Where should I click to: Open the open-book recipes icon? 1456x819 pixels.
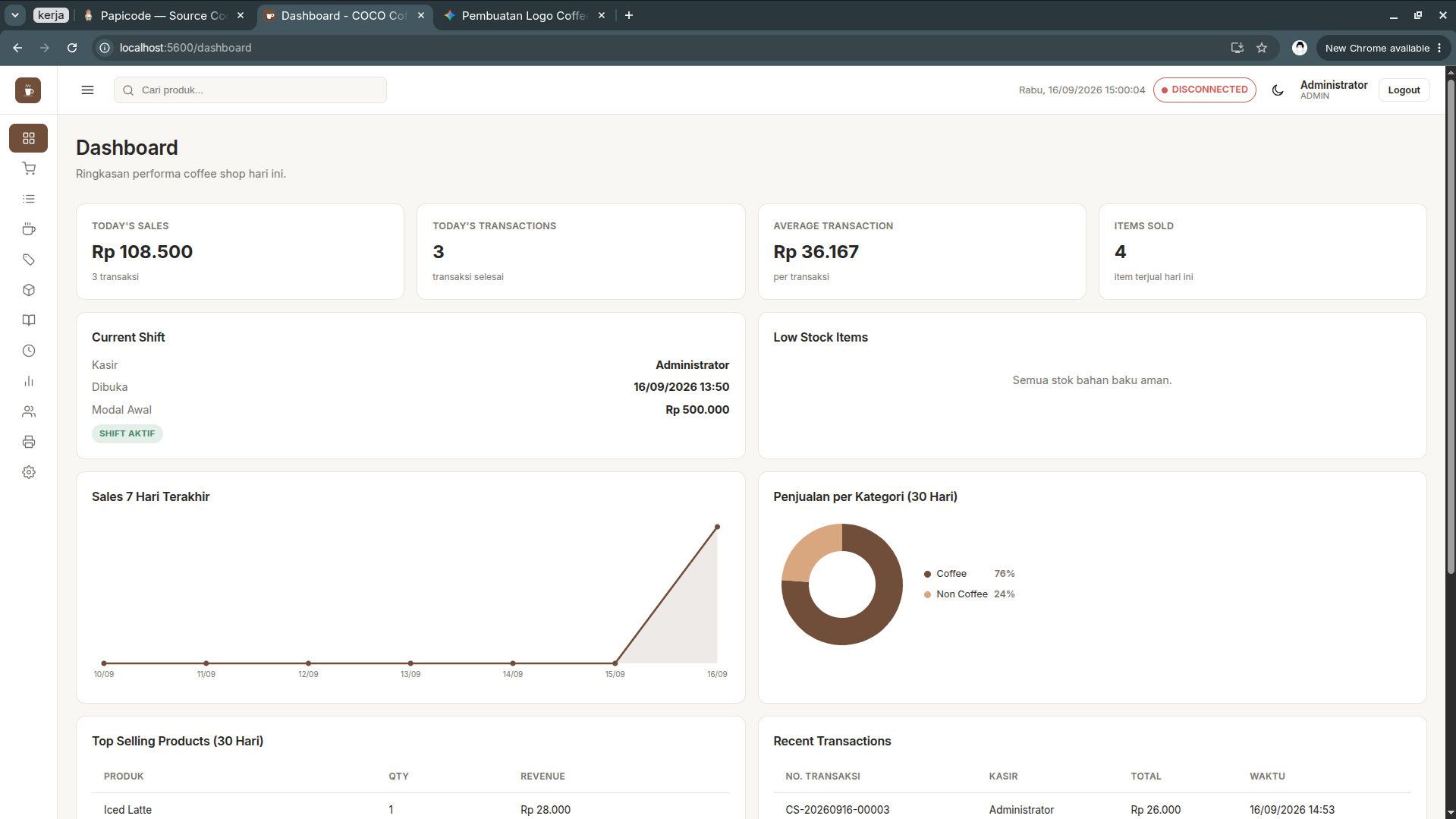pyautogui.click(x=29, y=320)
